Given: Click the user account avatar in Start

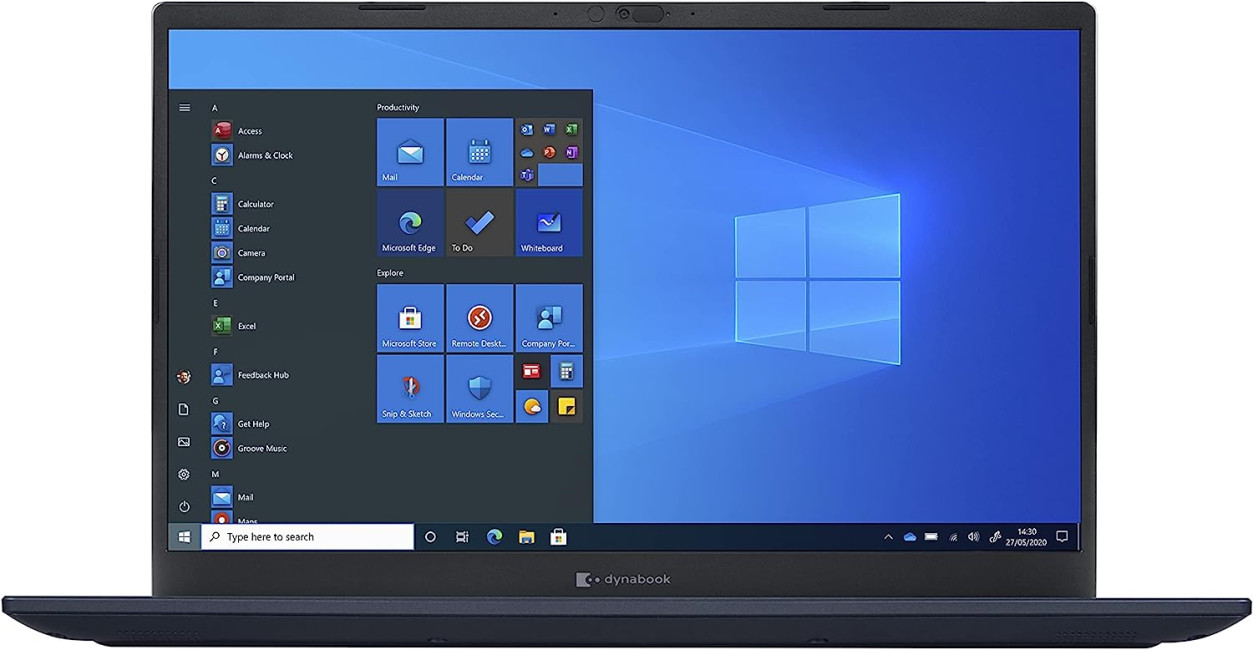Looking at the screenshot, I should pos(184,377).
